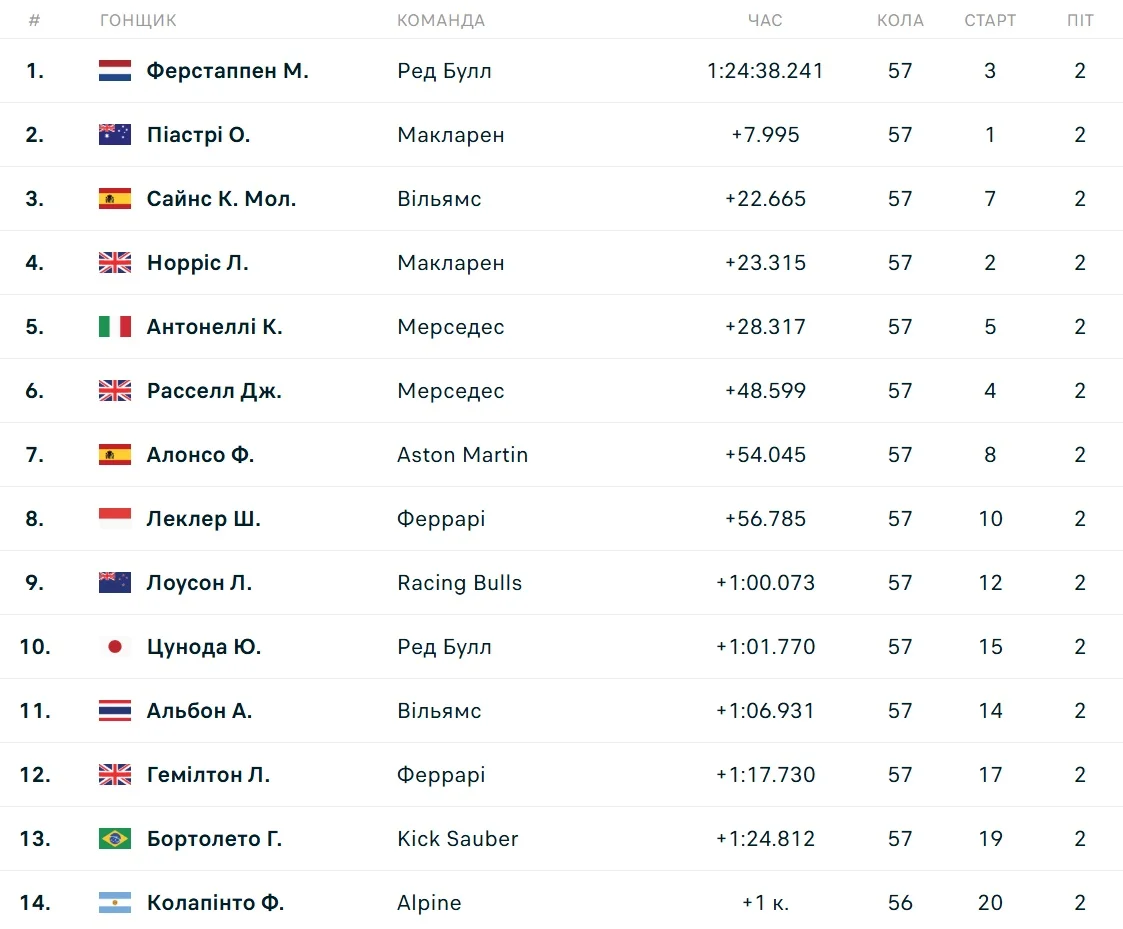The width and height of the screenshot is (1123, 929).
Task: Click the ЧАС column header
Action: (x=765, y=20)
